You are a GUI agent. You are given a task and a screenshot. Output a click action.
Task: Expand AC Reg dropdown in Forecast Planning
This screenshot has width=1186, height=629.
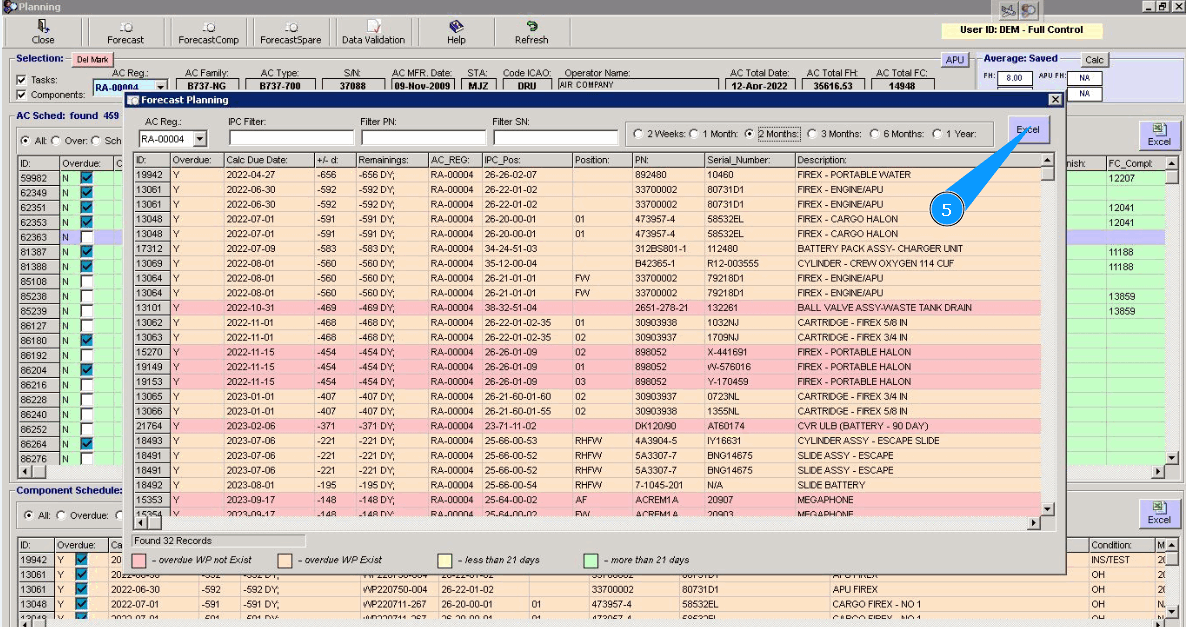click(x=200, y=139)
